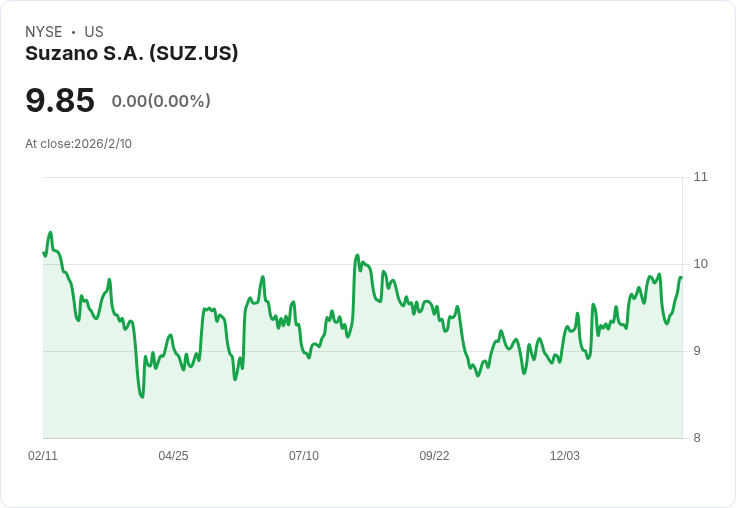Click the 9 price label on the y-axis
The image size is (736, 508).
697,351
